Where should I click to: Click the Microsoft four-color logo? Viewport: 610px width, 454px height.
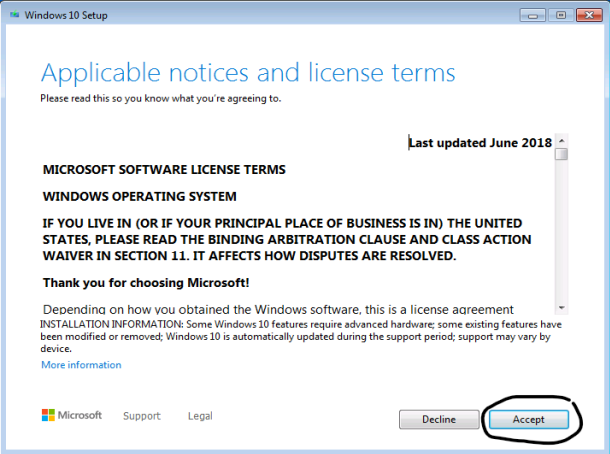click(x=48, y=415)
